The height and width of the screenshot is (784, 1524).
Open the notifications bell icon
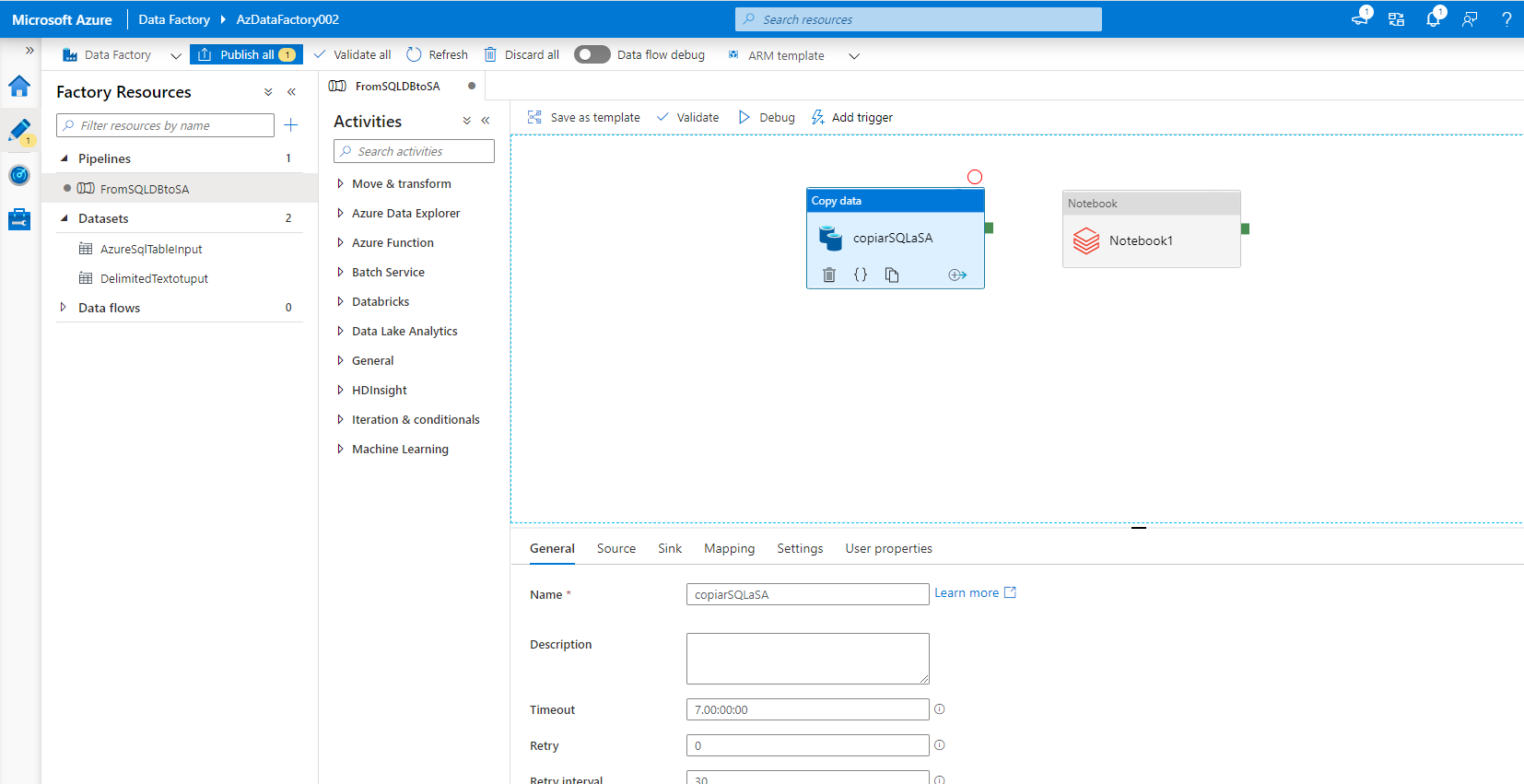1435,18
